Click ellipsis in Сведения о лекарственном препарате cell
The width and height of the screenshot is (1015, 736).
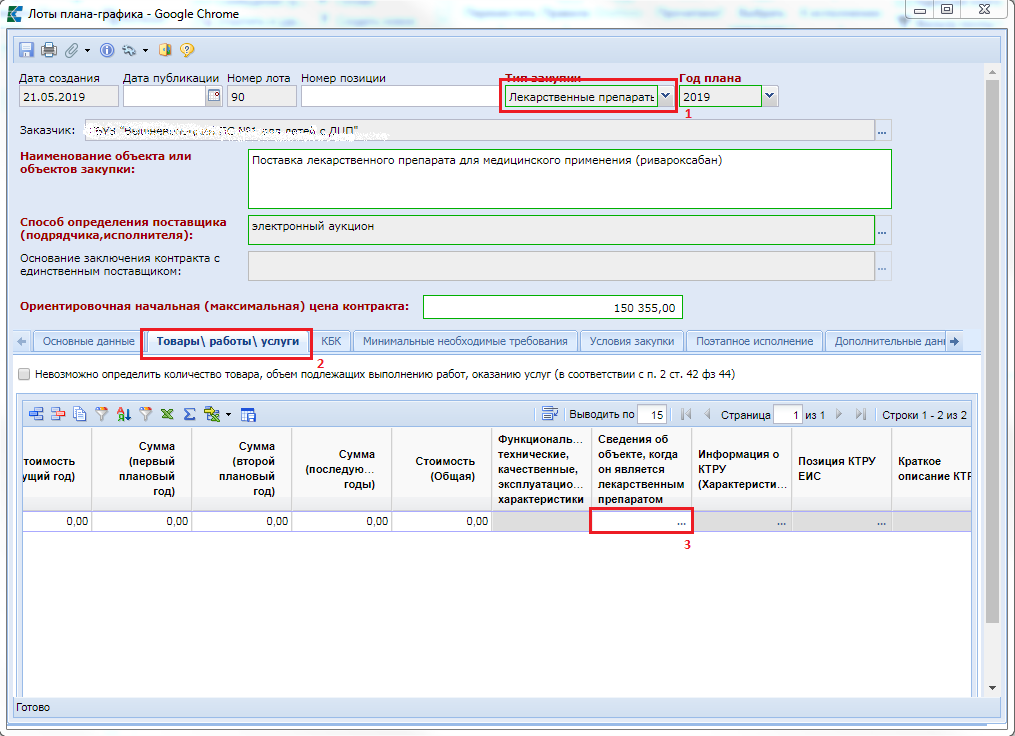click(680, 522)
